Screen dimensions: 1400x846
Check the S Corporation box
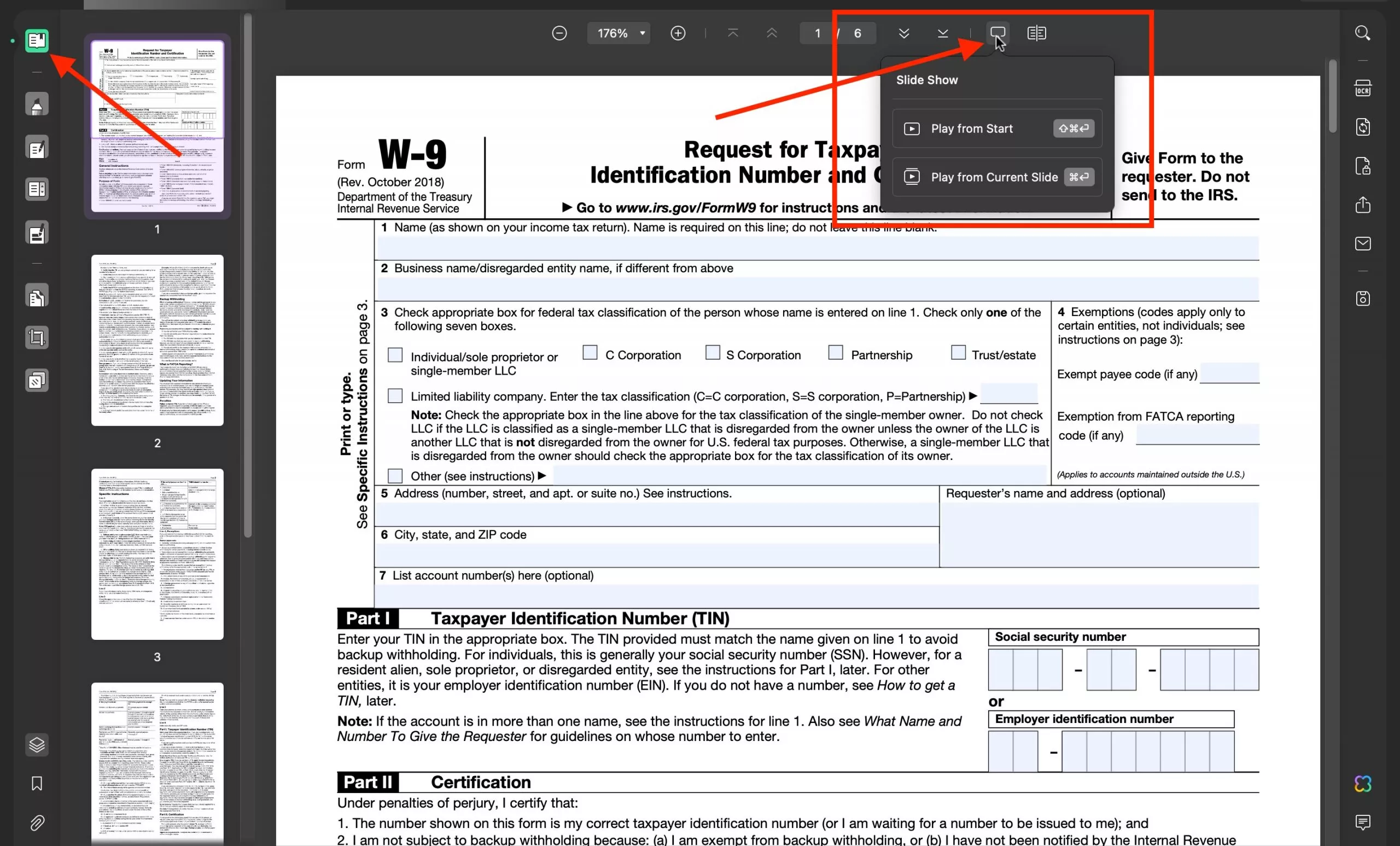click(713, 353)
